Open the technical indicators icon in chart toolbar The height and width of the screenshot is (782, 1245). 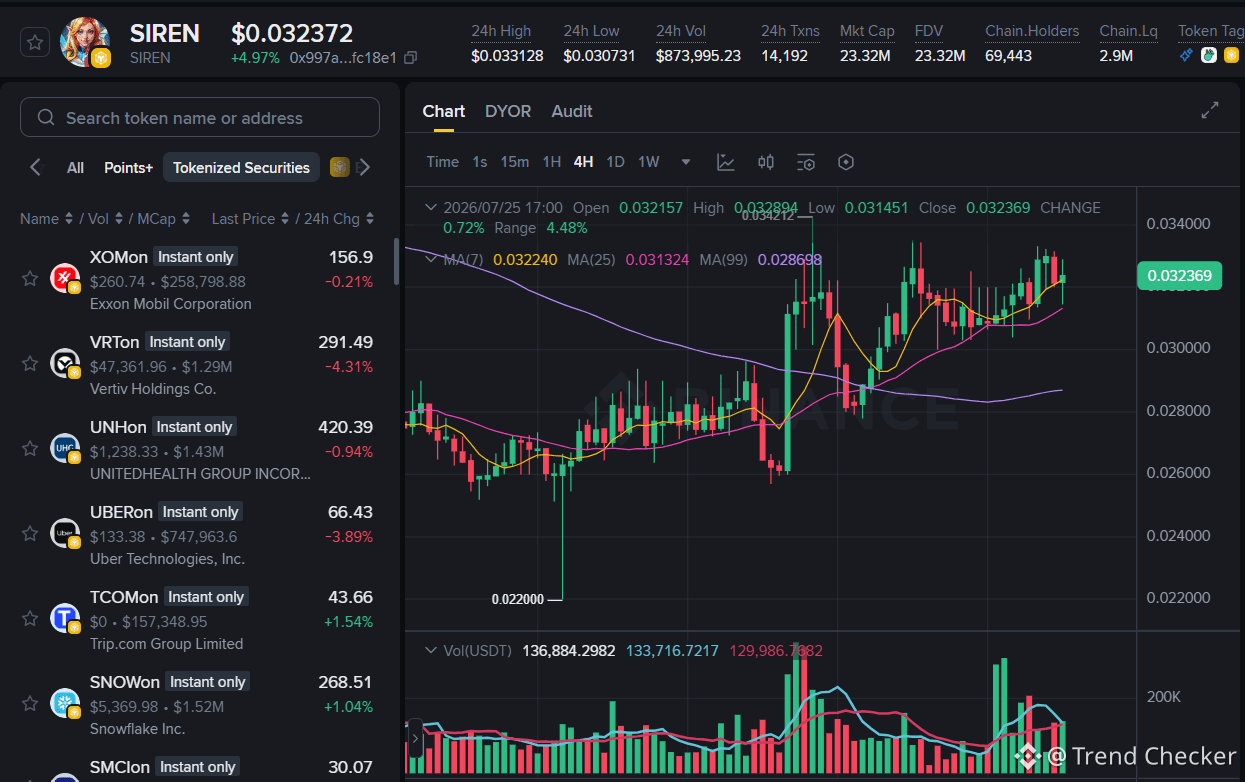coord(726,162)
